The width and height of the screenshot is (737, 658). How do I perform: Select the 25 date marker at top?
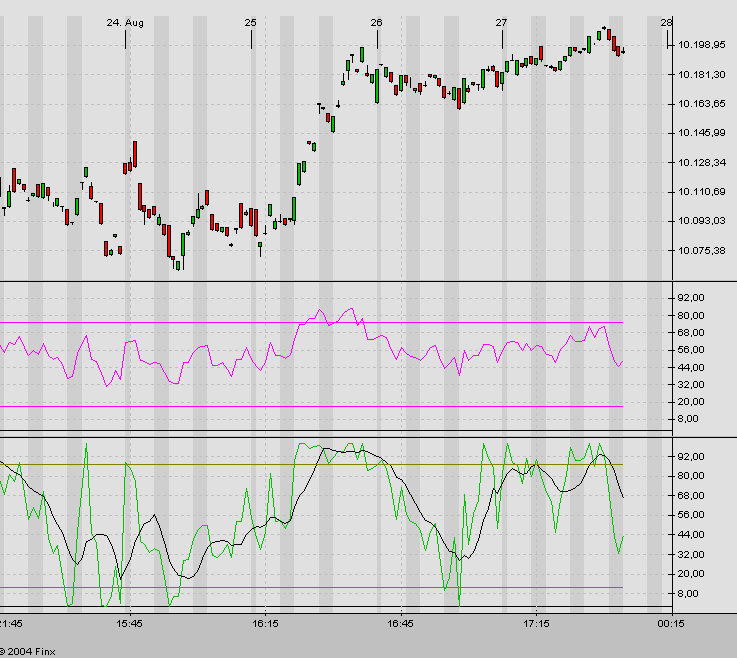[250, 22]
